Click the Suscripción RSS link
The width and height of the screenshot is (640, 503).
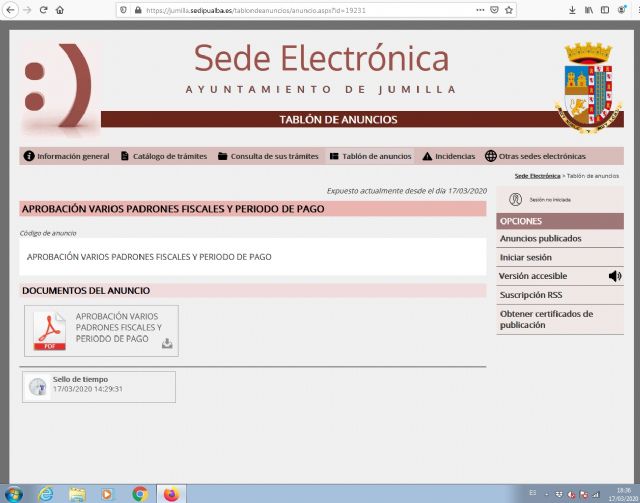531,295
